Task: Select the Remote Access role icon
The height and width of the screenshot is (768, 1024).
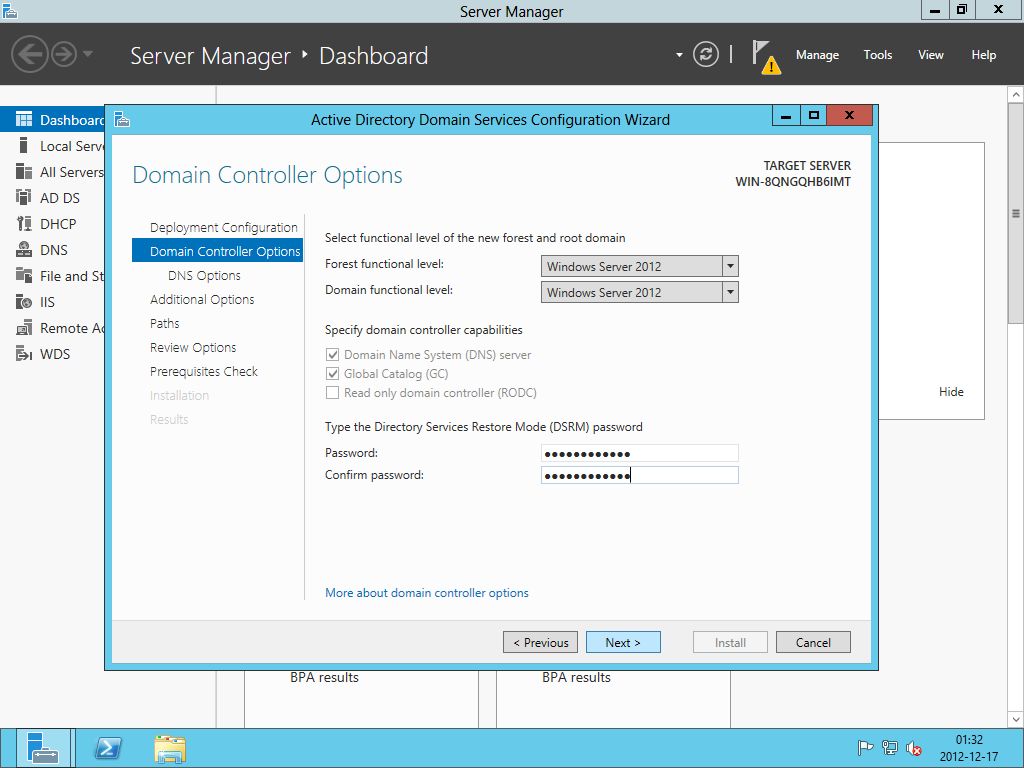Action: click(x=24, y=328)
